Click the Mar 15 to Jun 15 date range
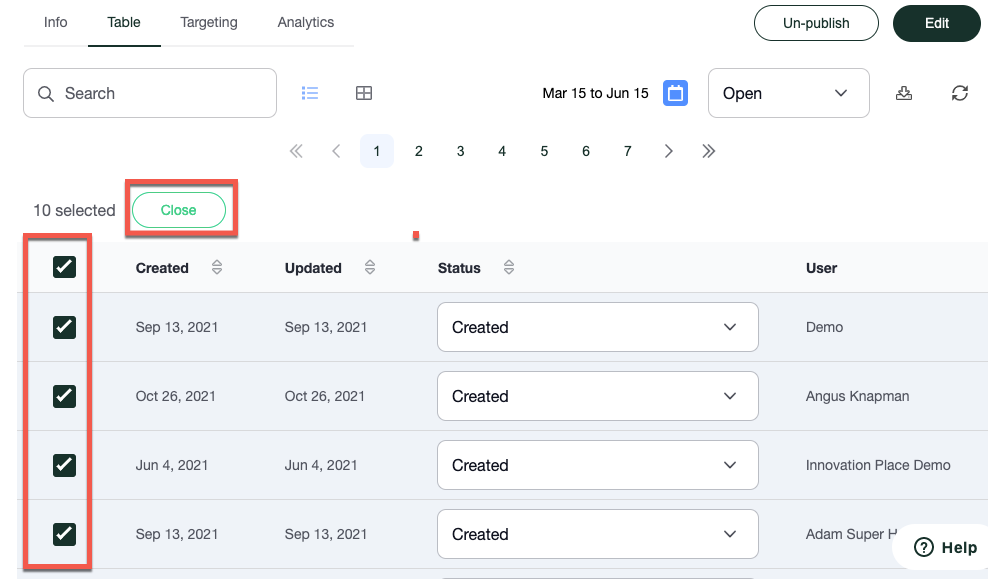Image resolution: width=999 pixels, height=579 pixels. [595, 93]
